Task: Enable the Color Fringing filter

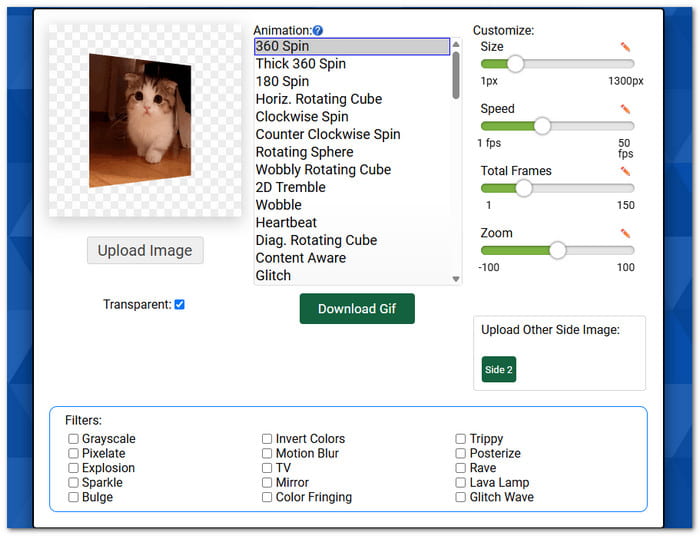Action: pyautogui.click(x=267, y=497)
